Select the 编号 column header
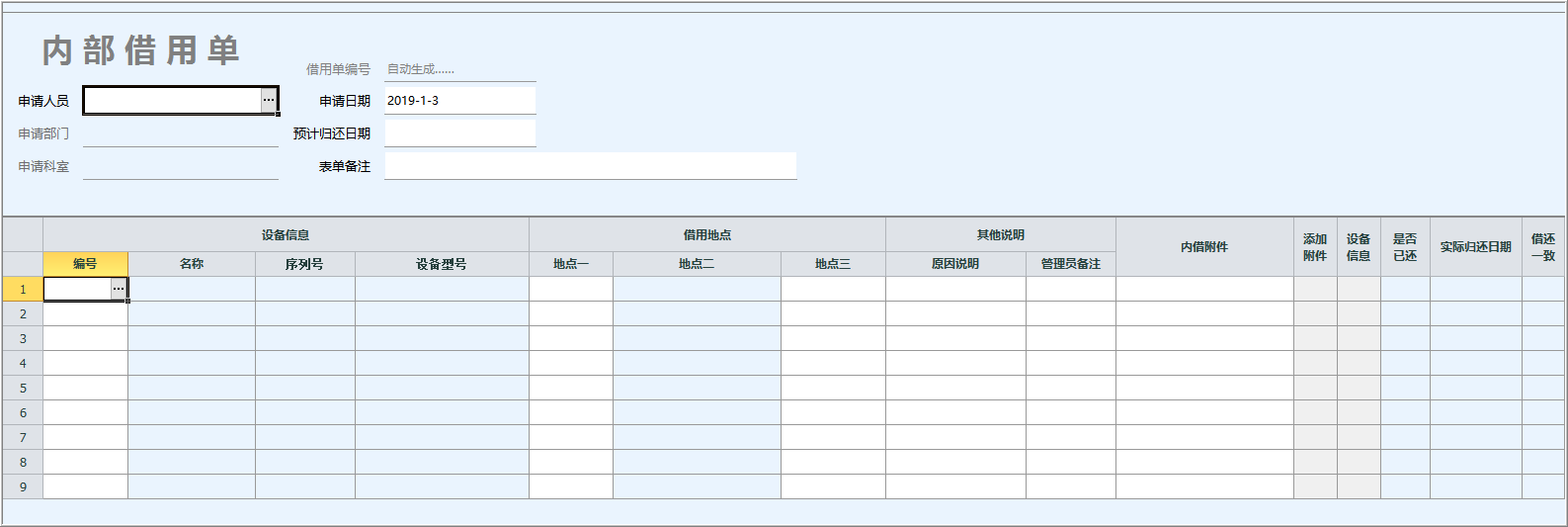The height and width of the screenshot is (527, 1568). click(85, 264)
